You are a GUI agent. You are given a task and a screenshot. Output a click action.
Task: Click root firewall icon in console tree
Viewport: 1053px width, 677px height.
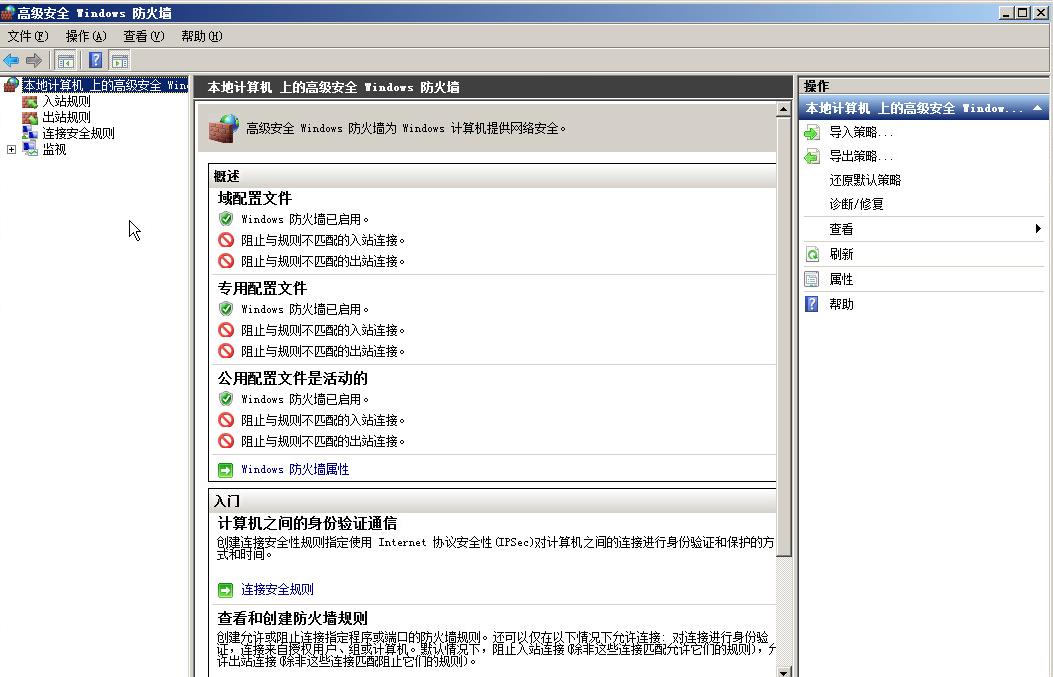point(11,85)
